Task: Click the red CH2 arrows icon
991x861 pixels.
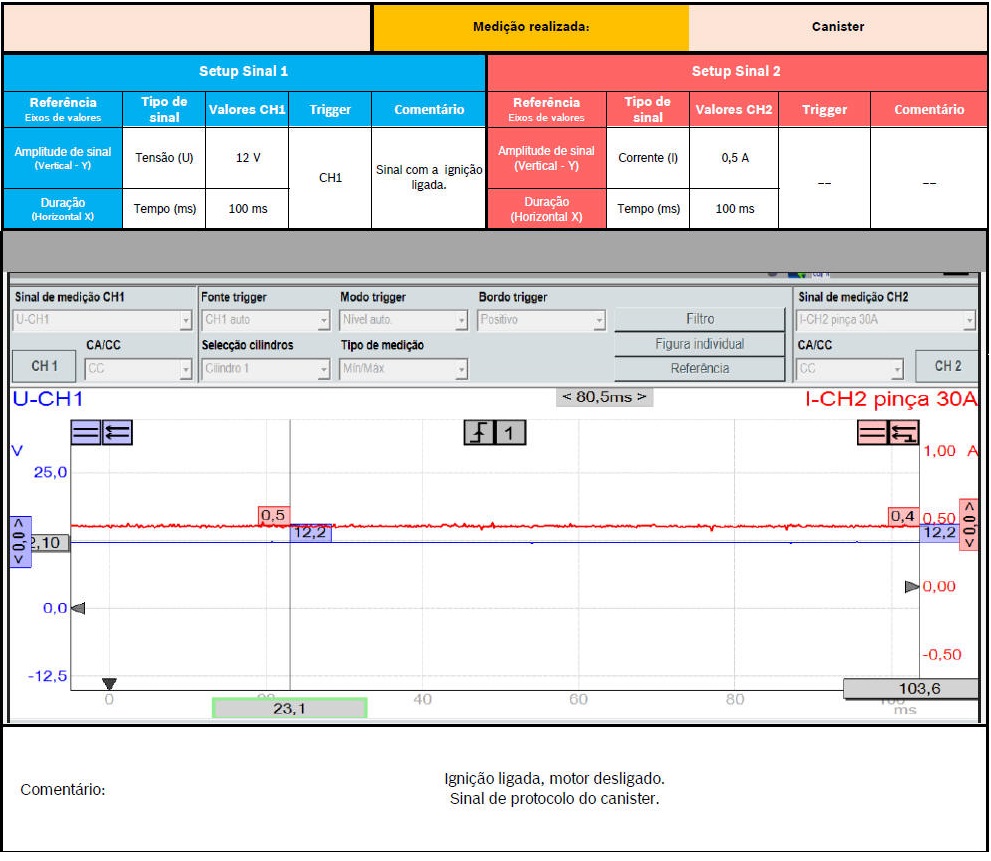Action: click(904, 432)
